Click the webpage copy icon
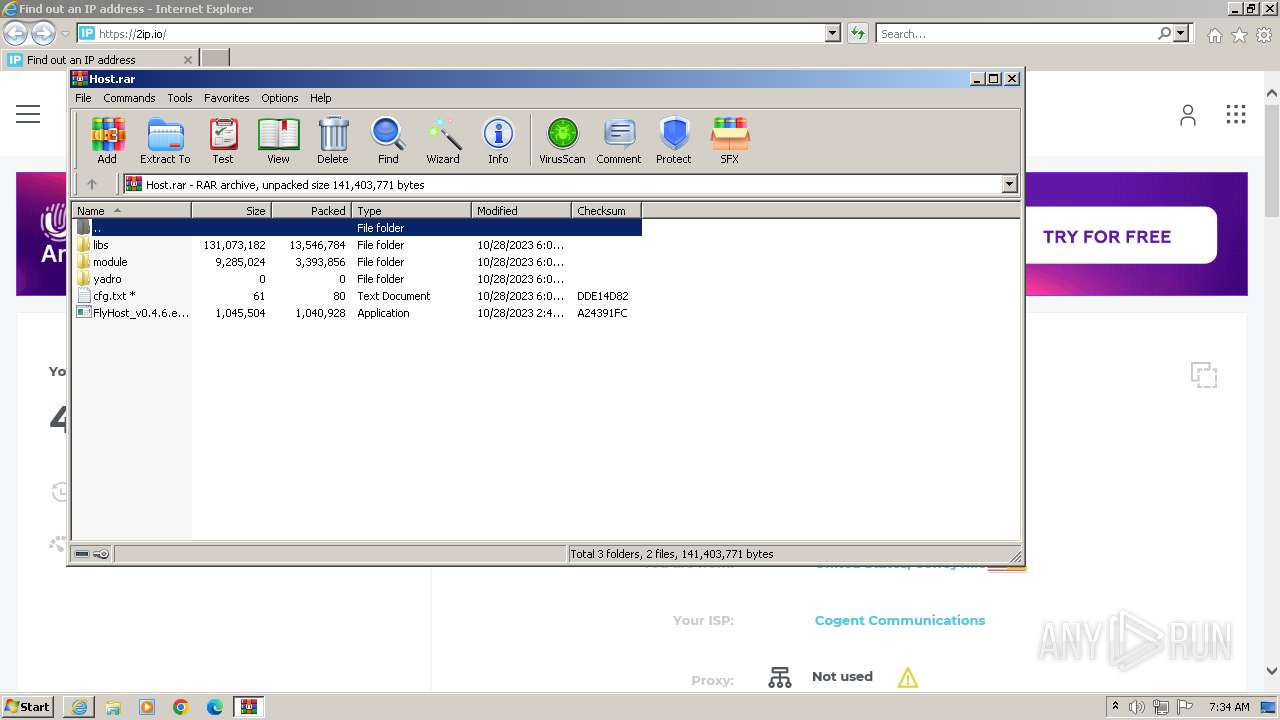 click(x=1204, y=375)
